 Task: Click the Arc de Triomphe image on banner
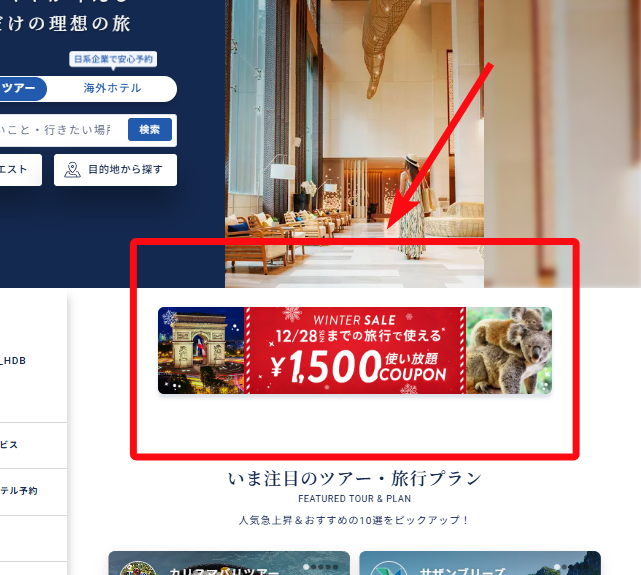click(x=201, y=350)
